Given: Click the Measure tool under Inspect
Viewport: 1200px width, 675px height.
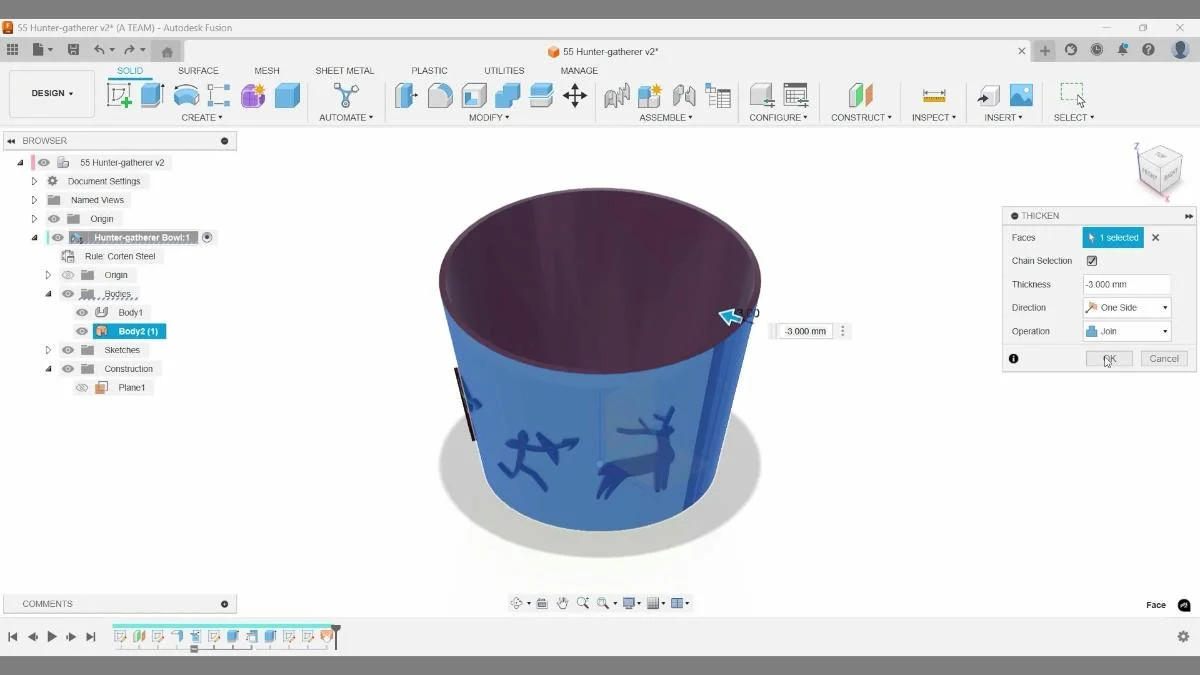Looking at the screenshot, I should click(x=934, y=95).
